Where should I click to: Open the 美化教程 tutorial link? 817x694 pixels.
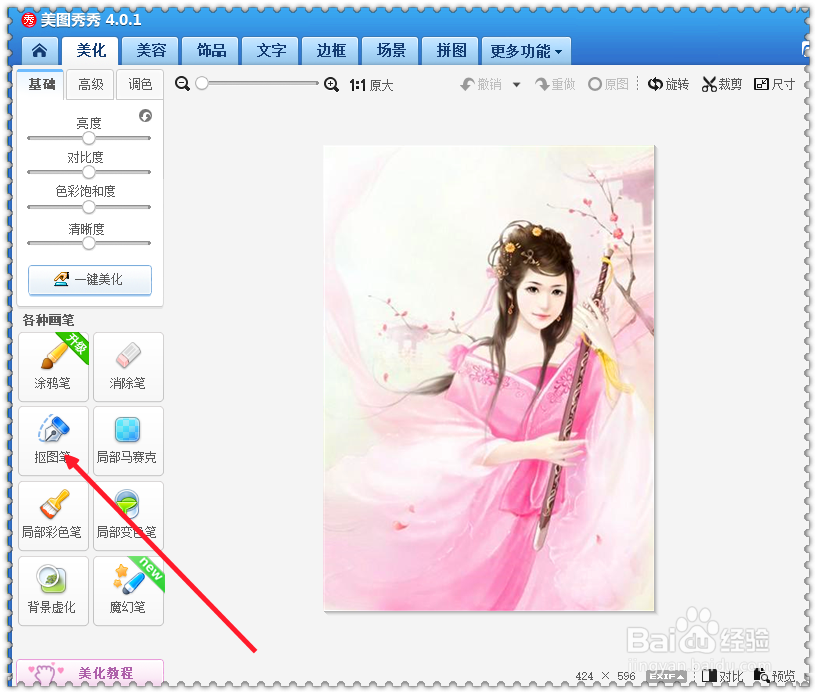point(90,673)
